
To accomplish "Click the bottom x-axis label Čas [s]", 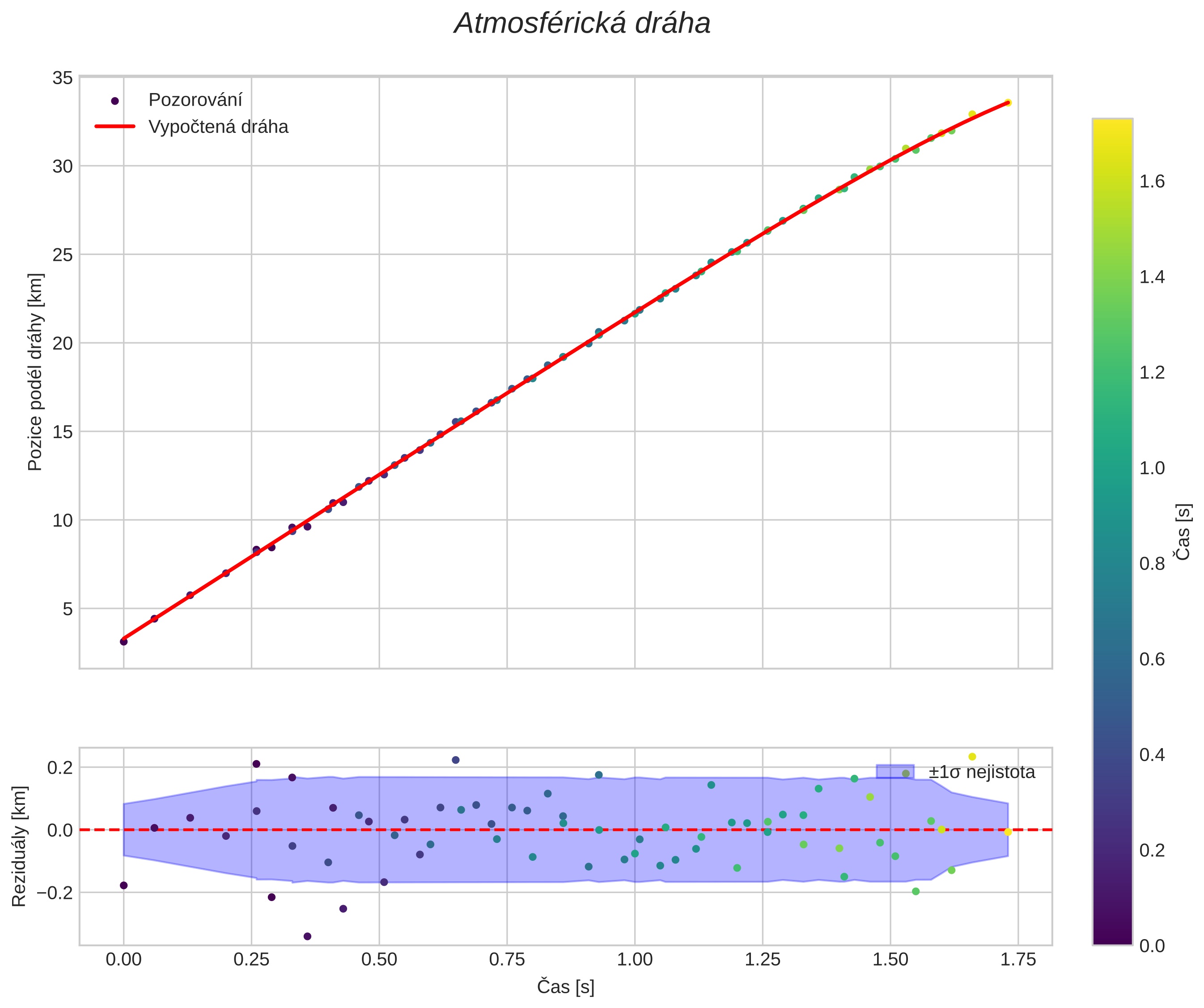I will click(565, 987).
